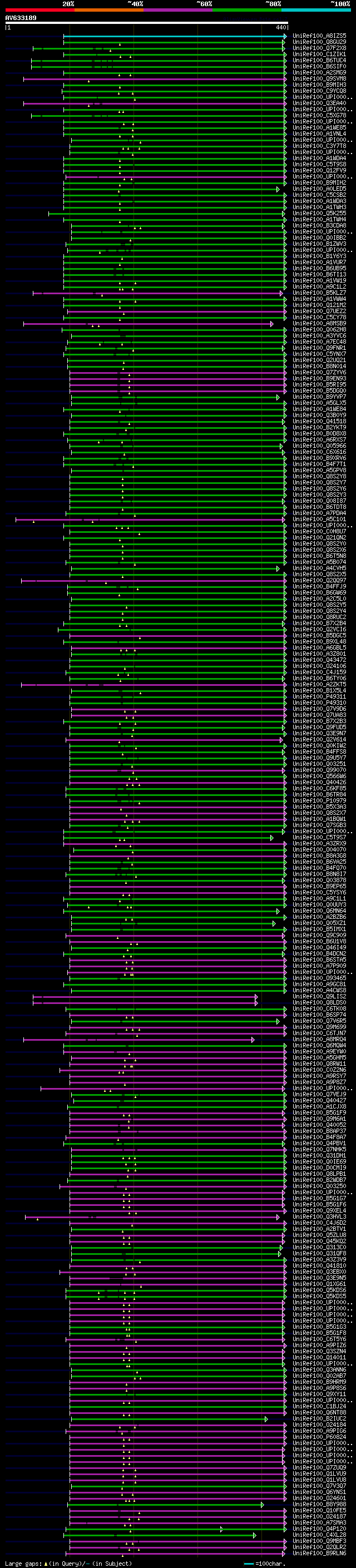Image resolution: width=356 pixels, height=1568 pixels.
Task: Select the UniRef100_A7PDA4 label
Action: click(319, 514)
